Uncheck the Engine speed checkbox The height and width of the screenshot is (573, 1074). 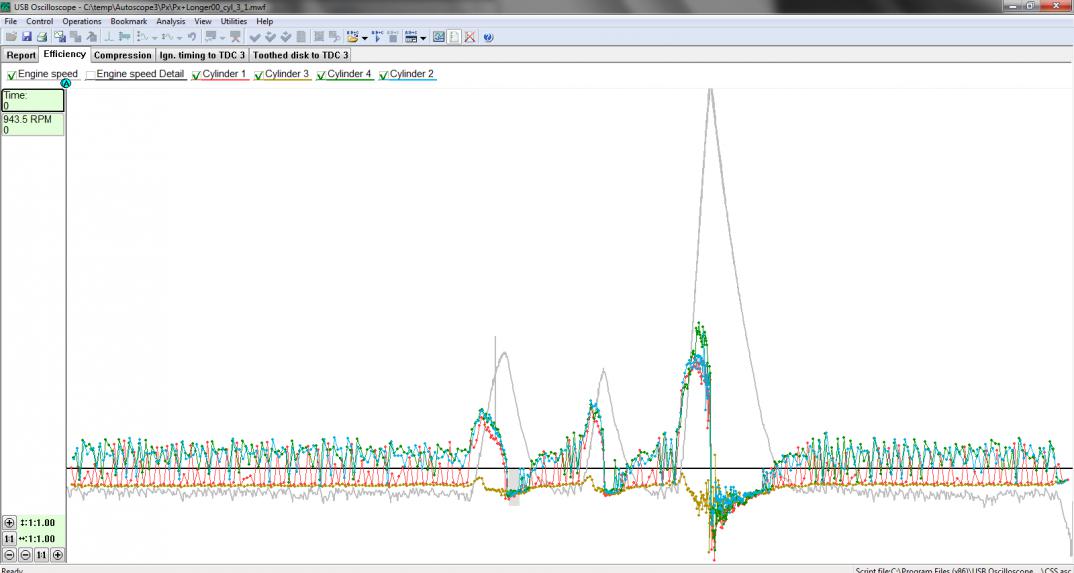click(x=12, y=75)
